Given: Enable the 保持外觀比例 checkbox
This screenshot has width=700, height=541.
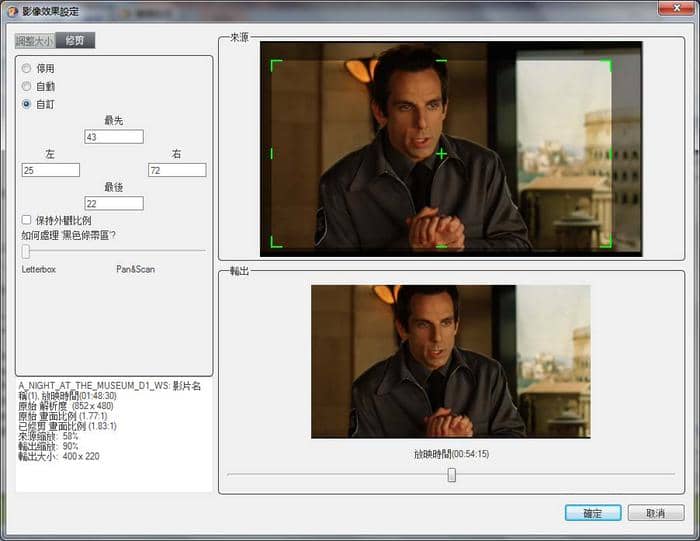Looking at the screenshot, I should 27,220.
